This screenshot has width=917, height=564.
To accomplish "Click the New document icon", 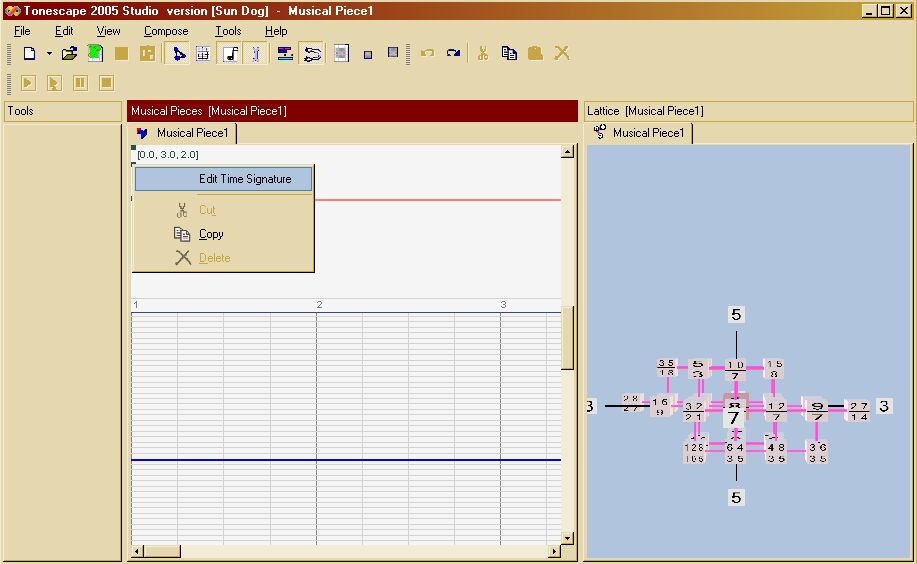I will (x=29, y=54).
